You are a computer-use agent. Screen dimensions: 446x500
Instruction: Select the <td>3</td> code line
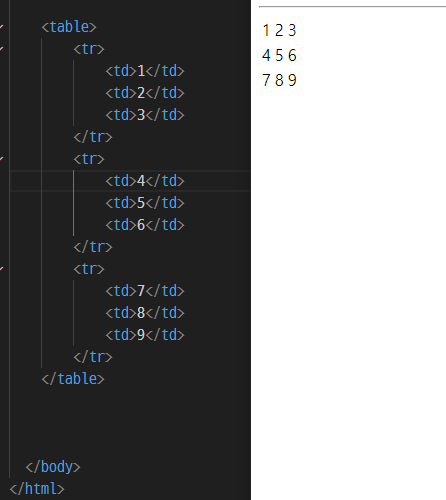point(145,115)
